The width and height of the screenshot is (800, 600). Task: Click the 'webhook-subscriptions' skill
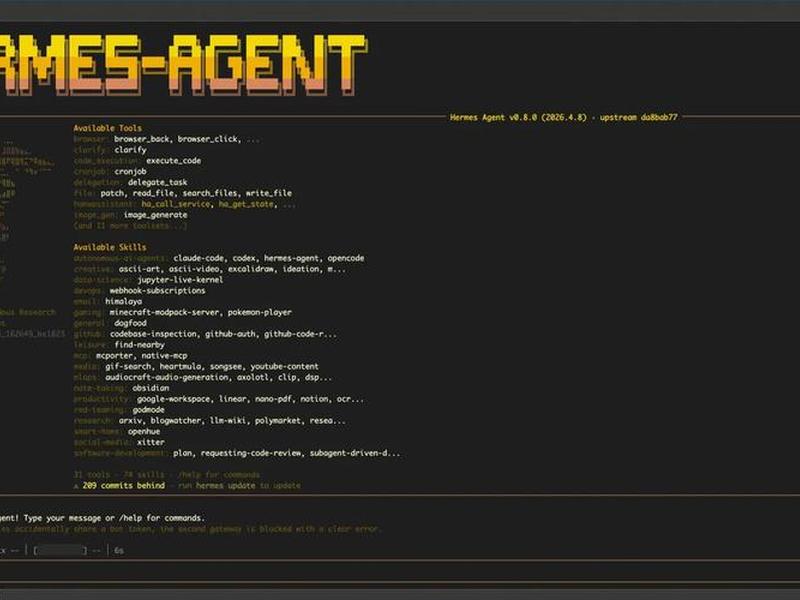tap(158, 290)
